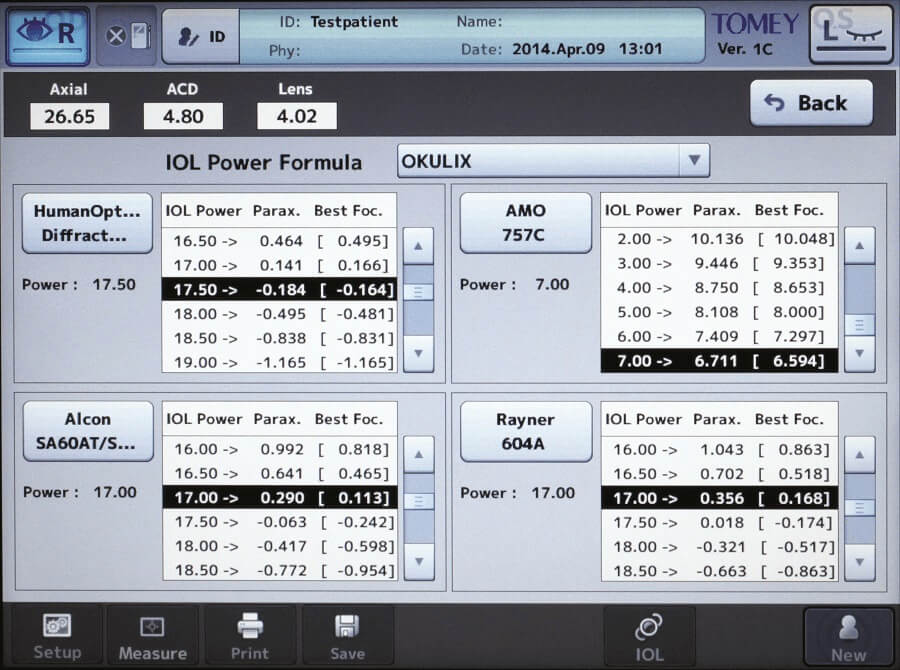Click the Testpatient ID text
Viewport: 900px width, 670px height.
click(354, 22)
